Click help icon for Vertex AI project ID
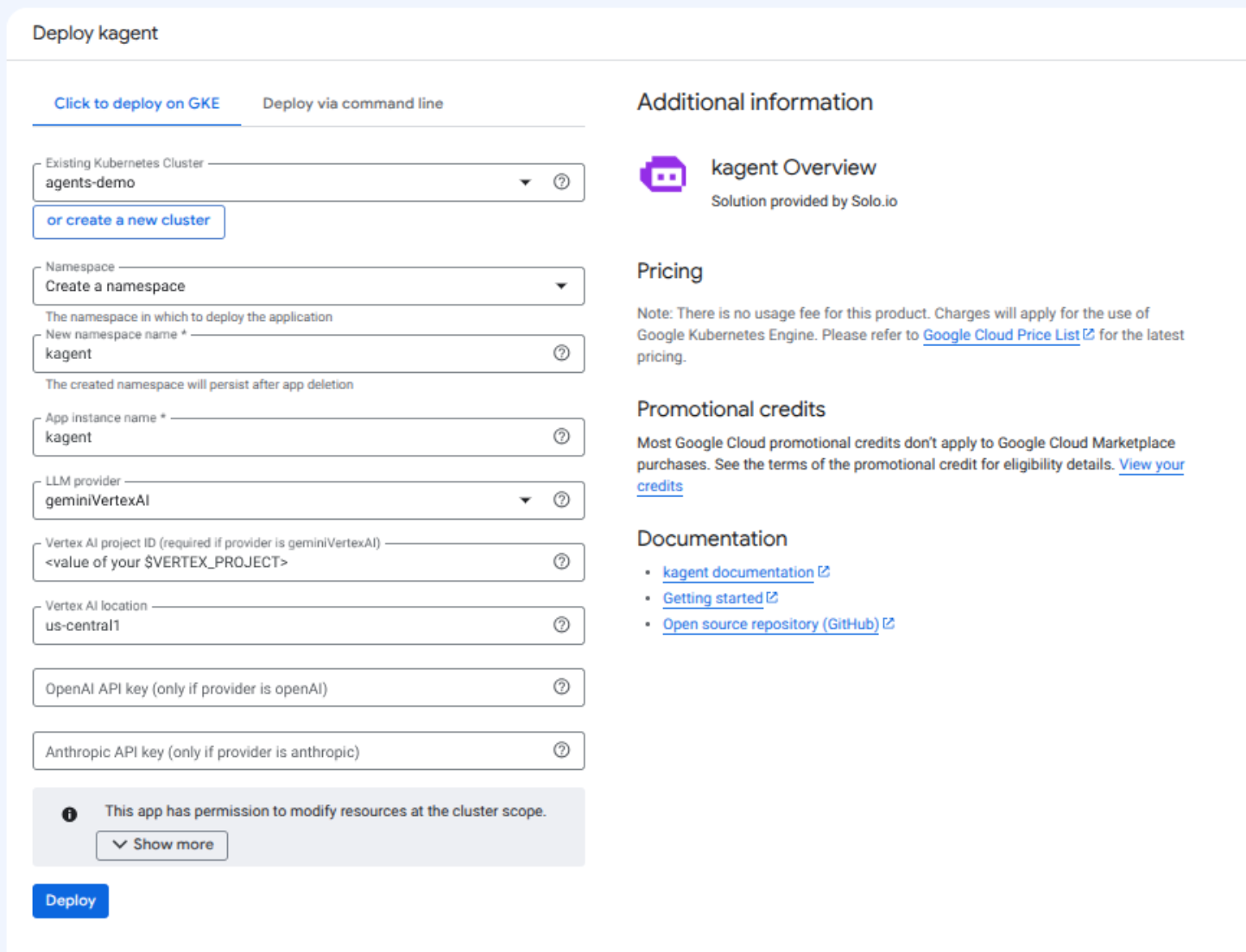The width and height of the screenshot is (1246, 952). 561,562
